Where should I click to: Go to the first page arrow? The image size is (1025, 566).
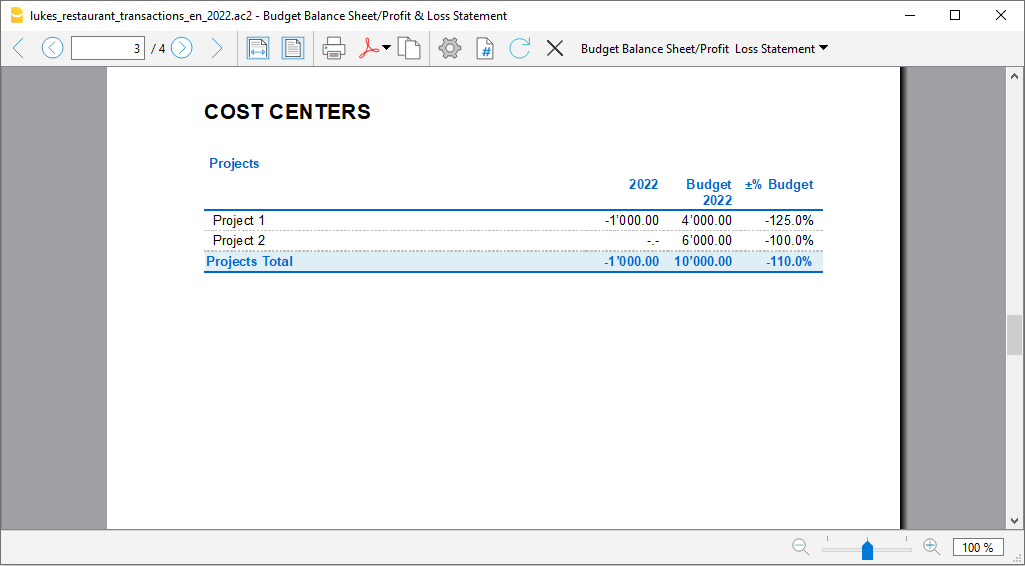tap(18, 48)
